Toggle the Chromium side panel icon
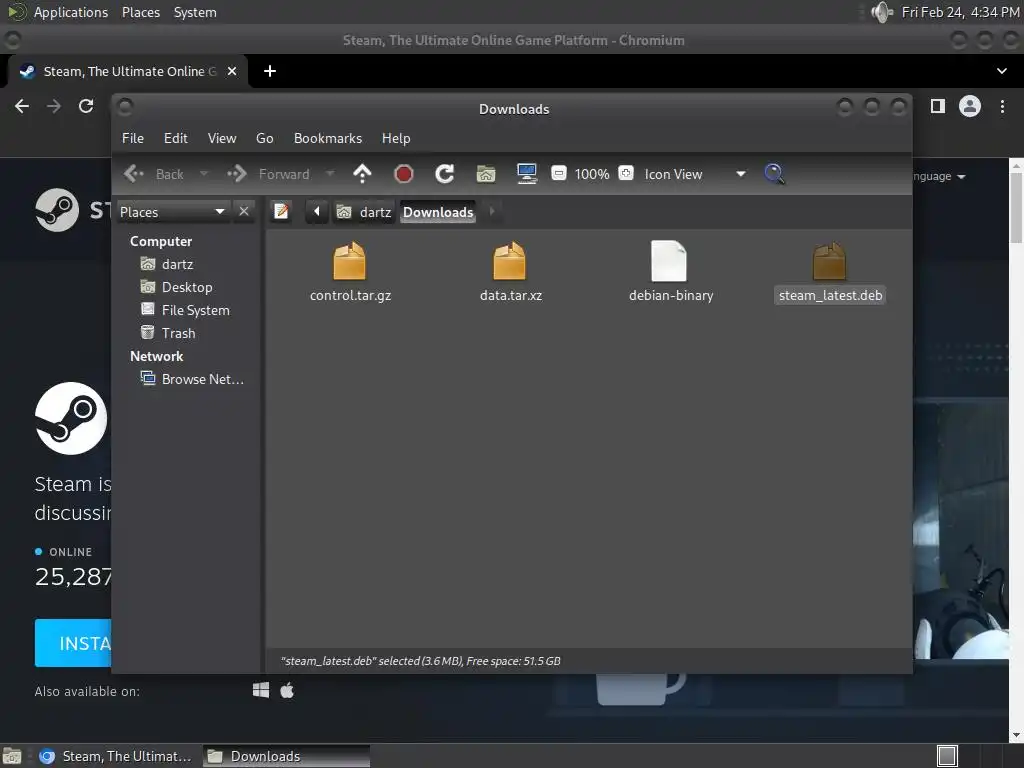 tap(938, 106)
